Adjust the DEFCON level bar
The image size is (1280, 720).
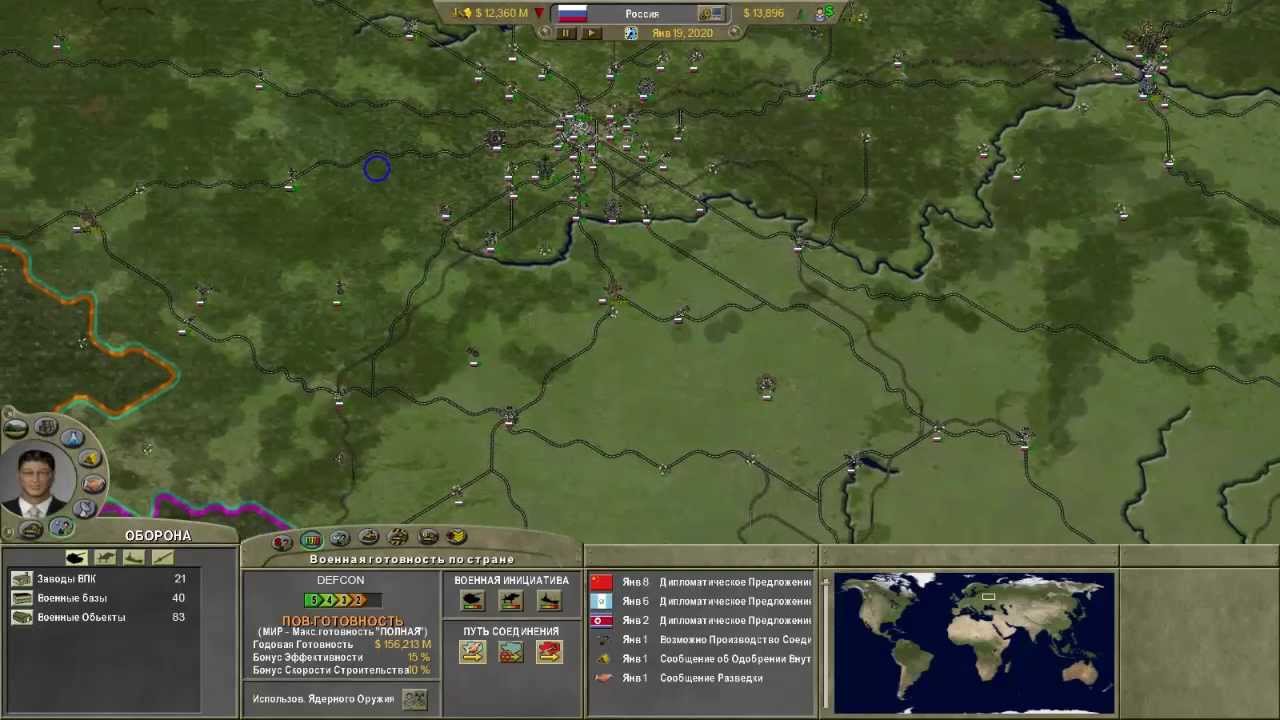pyautogui.click(x=342, y=600)
